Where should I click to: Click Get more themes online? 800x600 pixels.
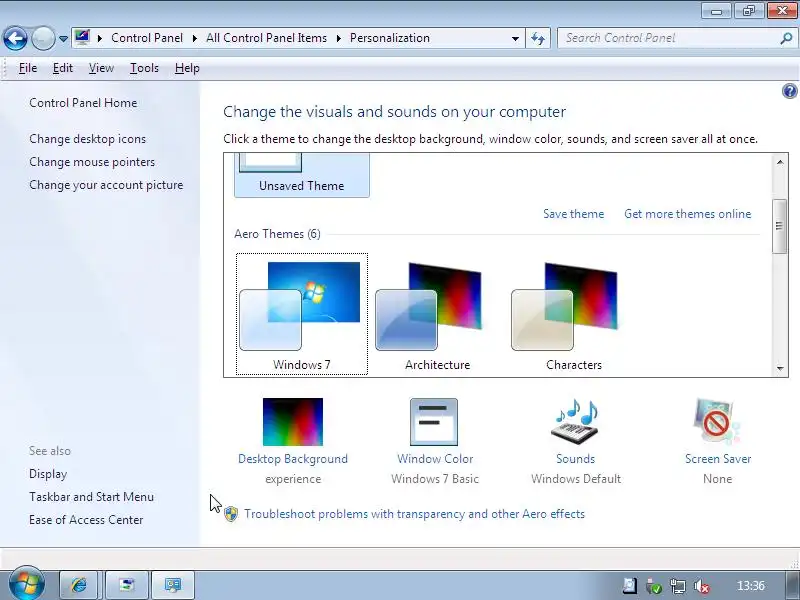[688, 214]
